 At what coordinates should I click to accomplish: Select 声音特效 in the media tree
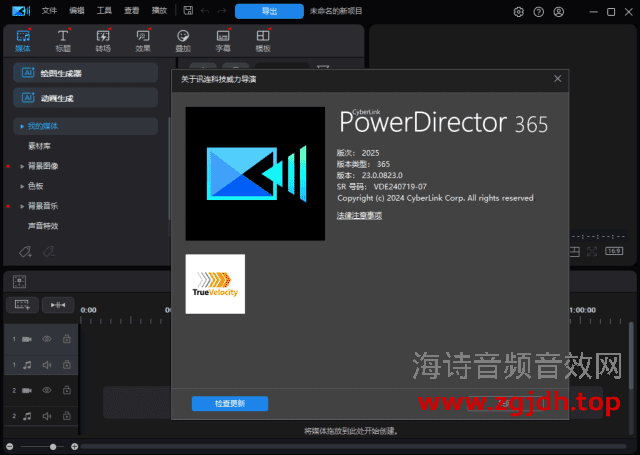point(43,226)
